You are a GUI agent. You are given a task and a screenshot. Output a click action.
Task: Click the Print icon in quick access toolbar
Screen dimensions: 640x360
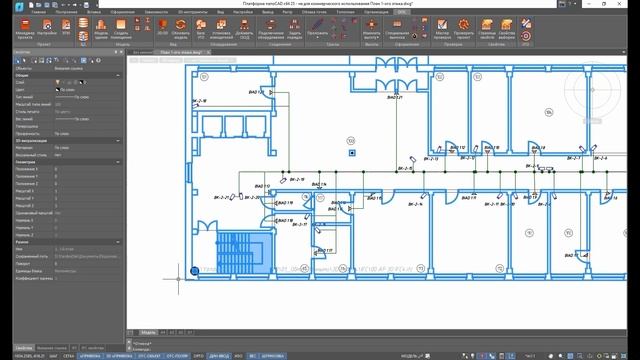[x=86, y=5]
